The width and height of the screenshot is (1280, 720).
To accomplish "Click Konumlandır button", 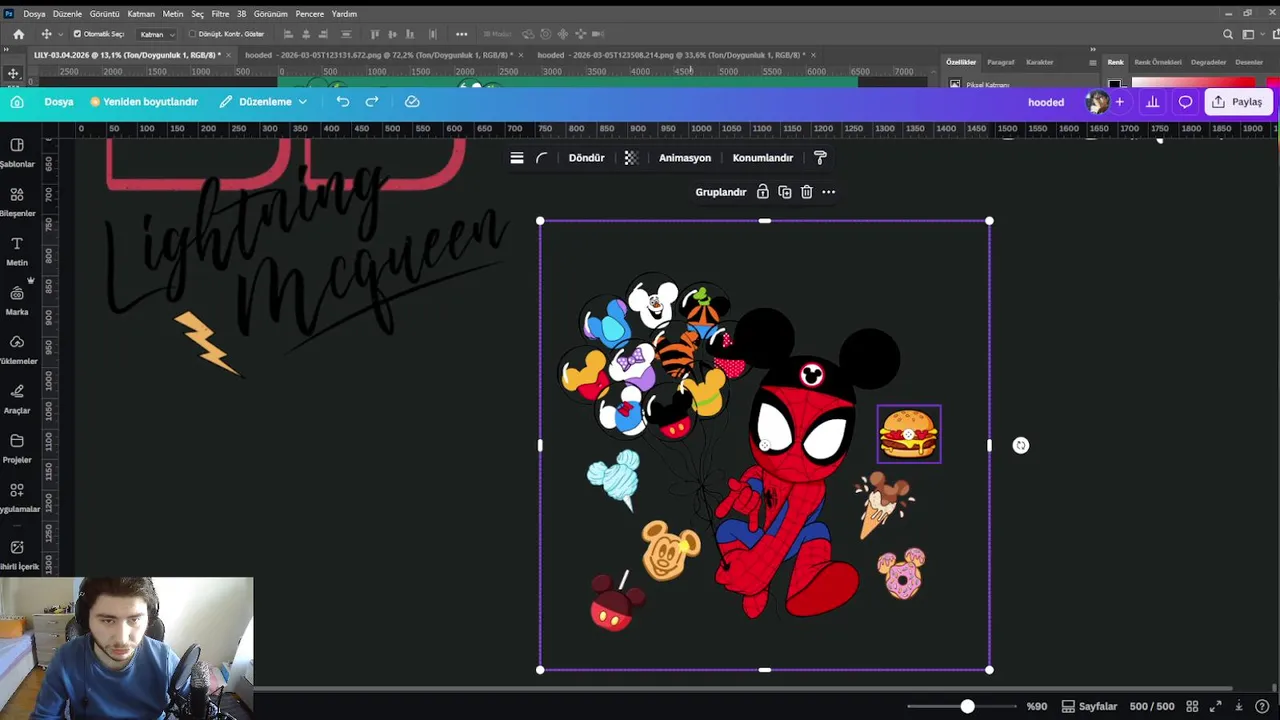I will pyautogui.click(x=763, y=158).
